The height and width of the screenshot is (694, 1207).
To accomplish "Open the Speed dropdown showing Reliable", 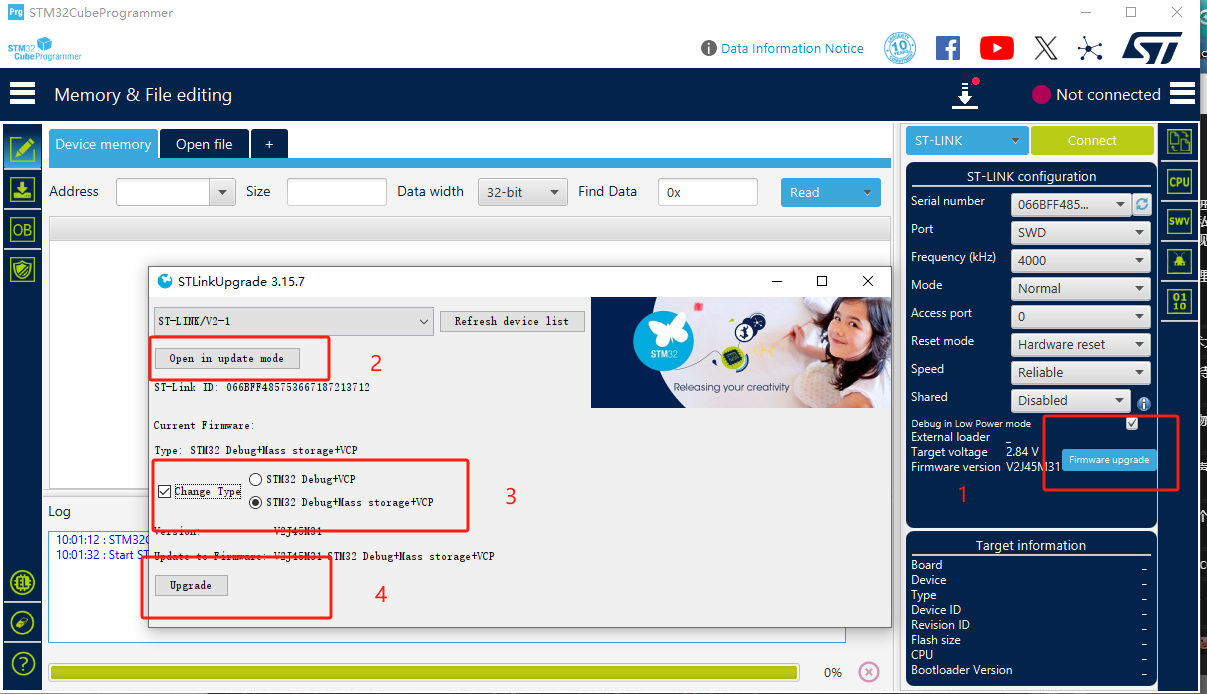I will click(1080, 372).
